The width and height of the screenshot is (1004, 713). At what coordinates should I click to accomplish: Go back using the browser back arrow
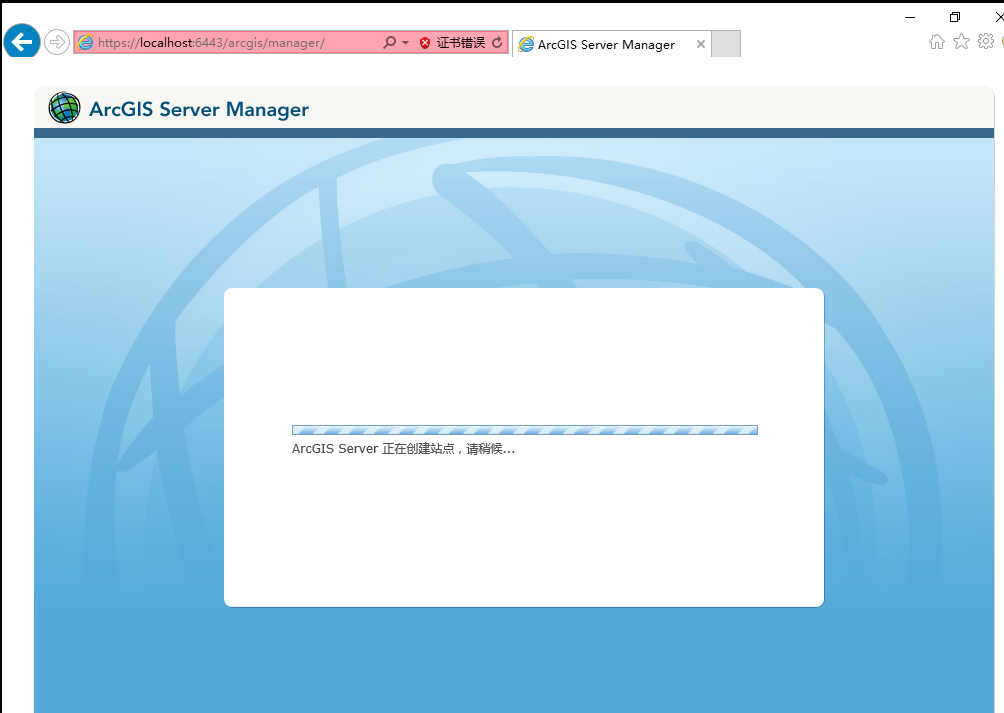tap(22, 42)
